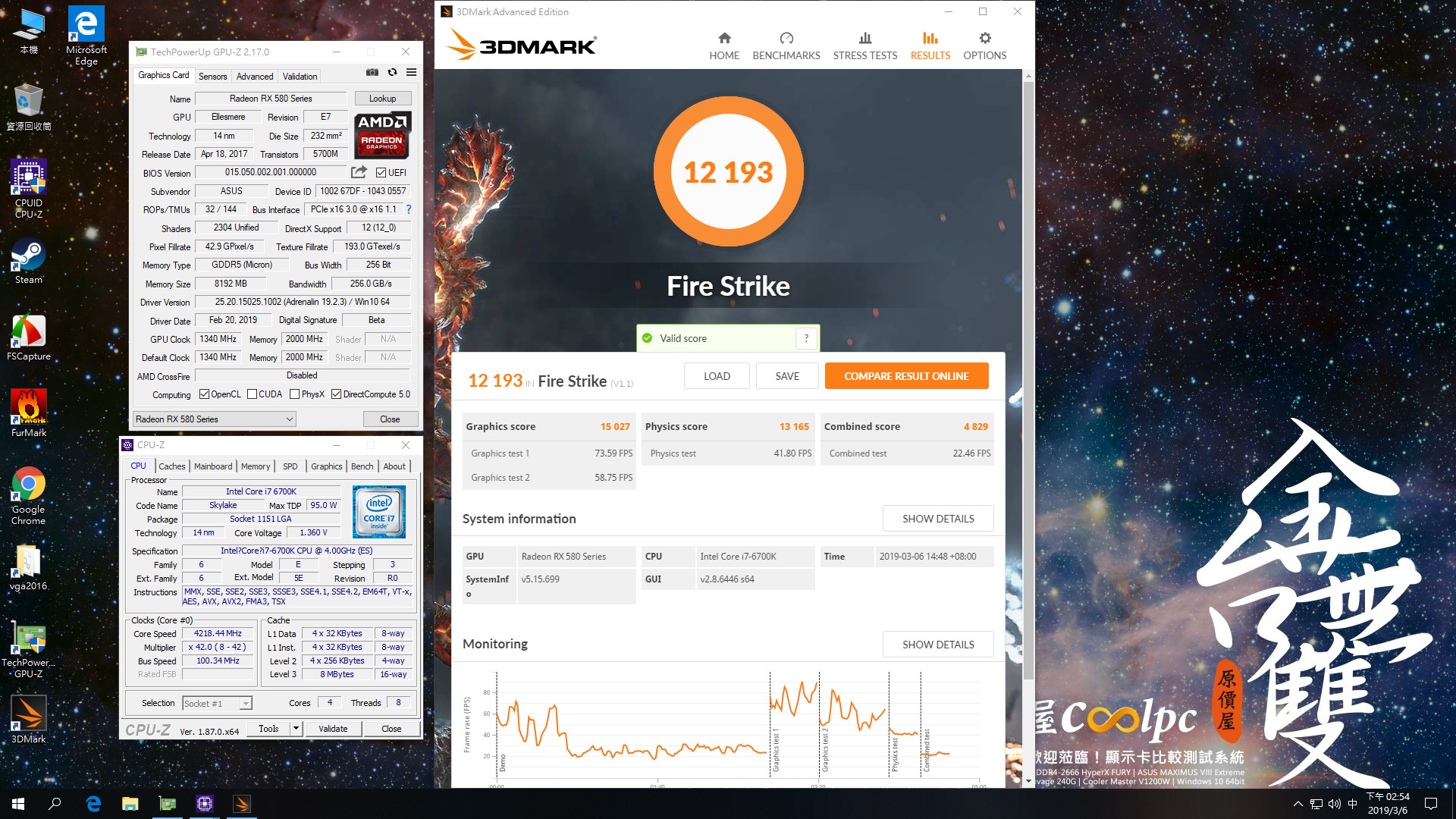This screenshot has width=1456, height=819.
Task: Switch to the SPD tab in CPU-Z
Action: pyautogui.click(x=290, y=466)
